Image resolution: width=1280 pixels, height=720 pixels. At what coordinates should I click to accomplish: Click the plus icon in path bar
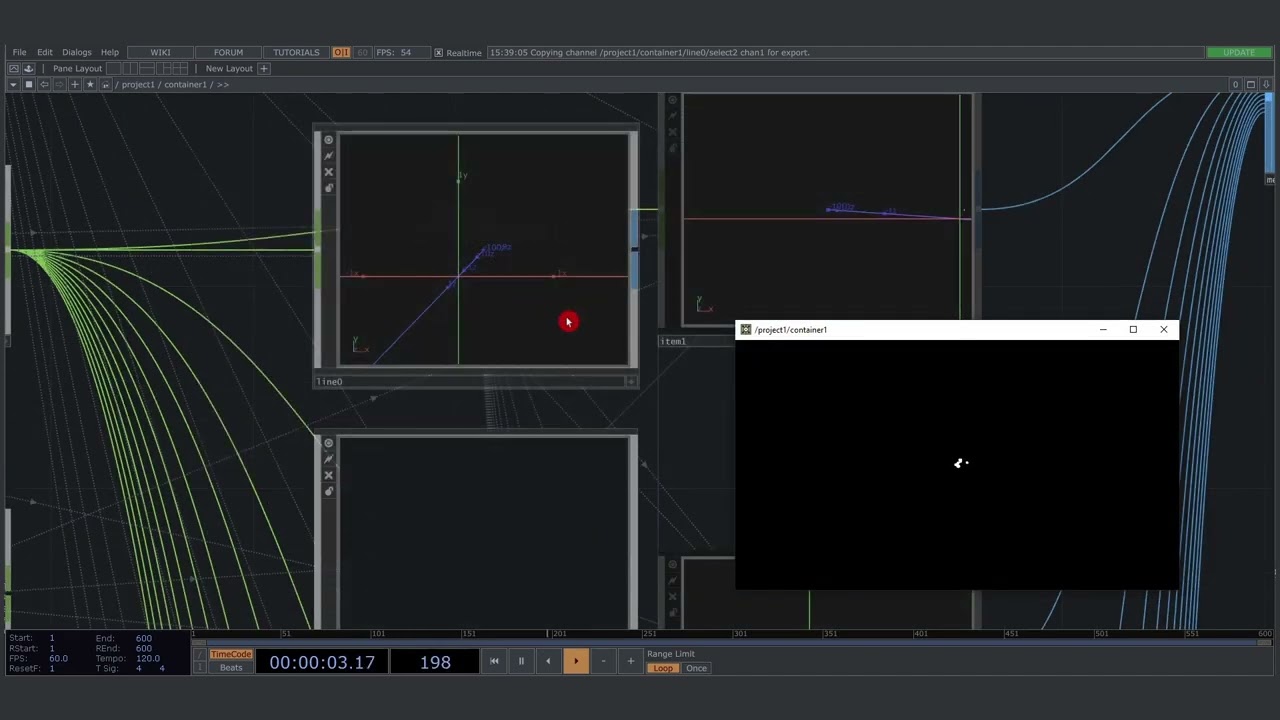[74, 84]
